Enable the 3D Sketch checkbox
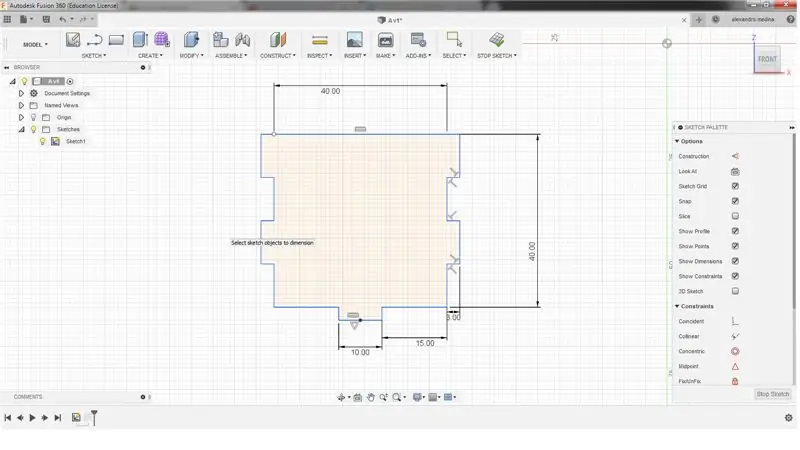Viewport: 800px width, 450px height. coord(735,291)
